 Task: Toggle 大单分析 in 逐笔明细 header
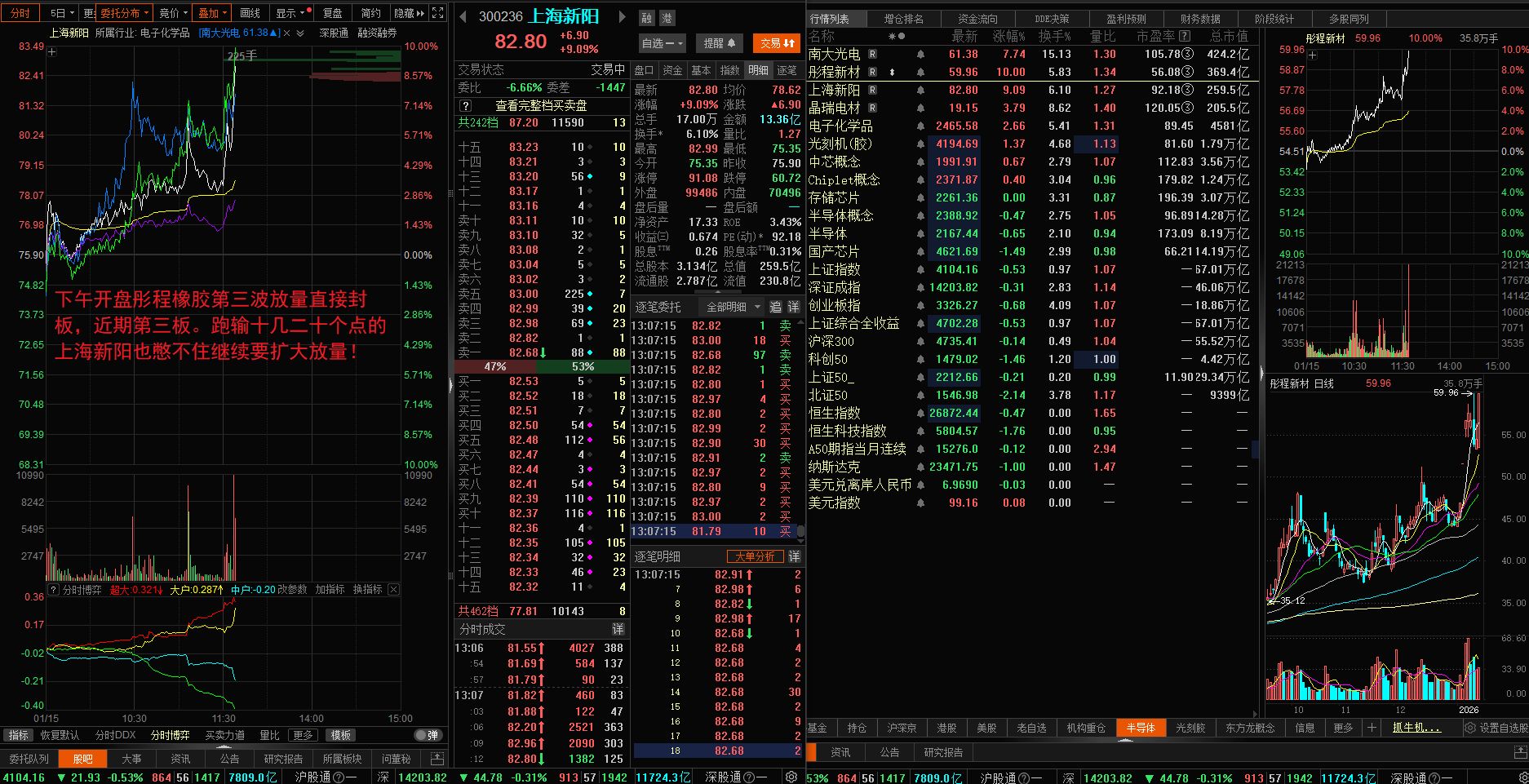755,556
